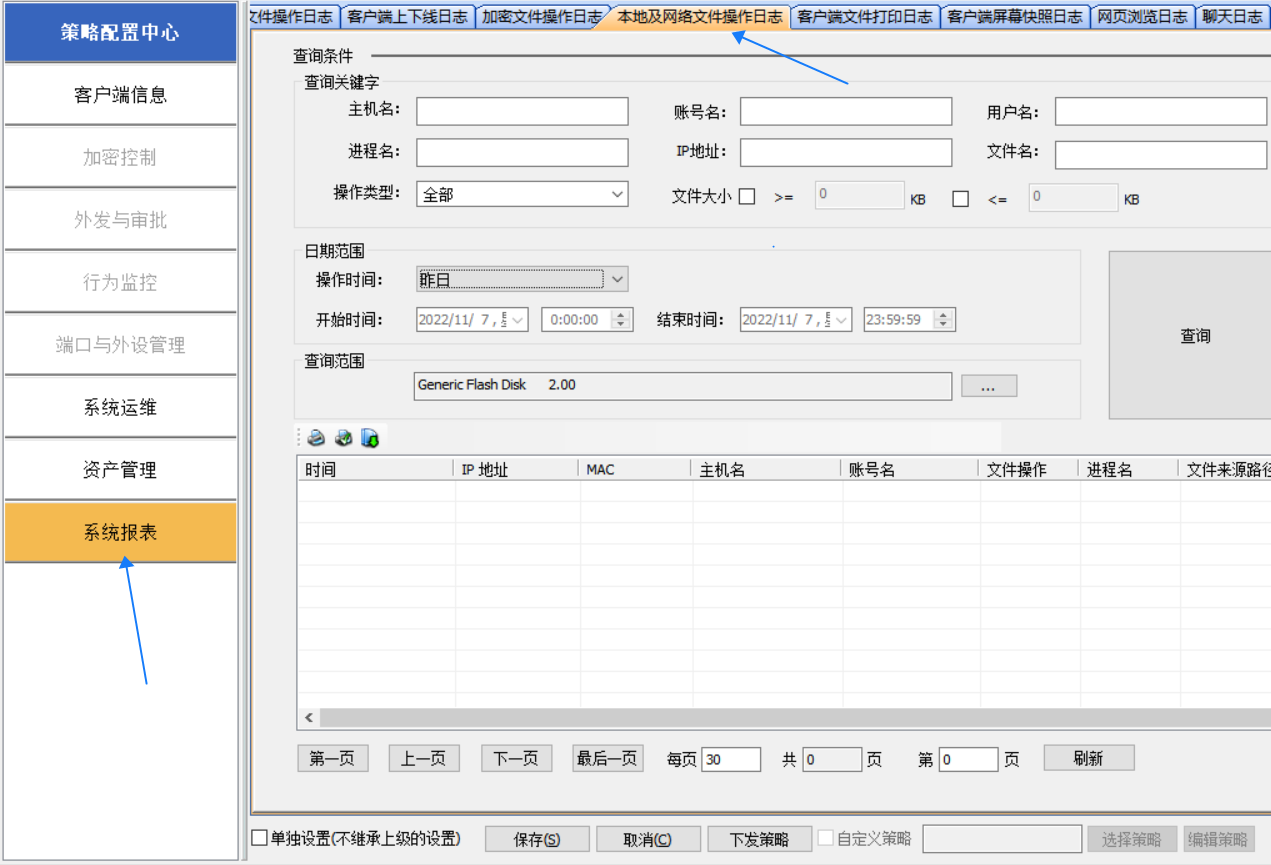This screenshot has width=1271, height=865.
Task: Open 系统运维 in the sidebar
Action: [x=120, y=408]
